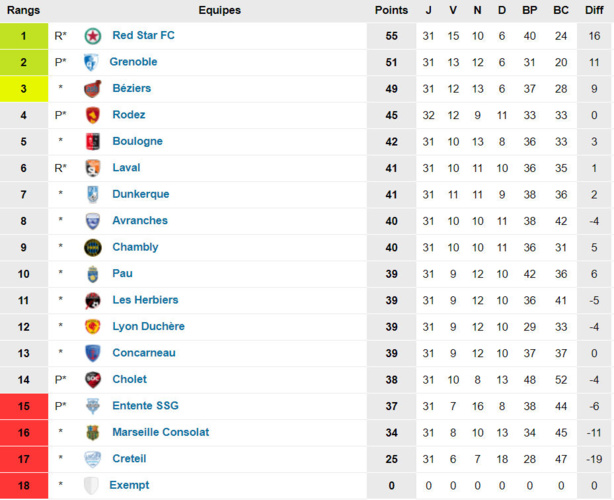Open the Entente SSG team link

[146, 406]
